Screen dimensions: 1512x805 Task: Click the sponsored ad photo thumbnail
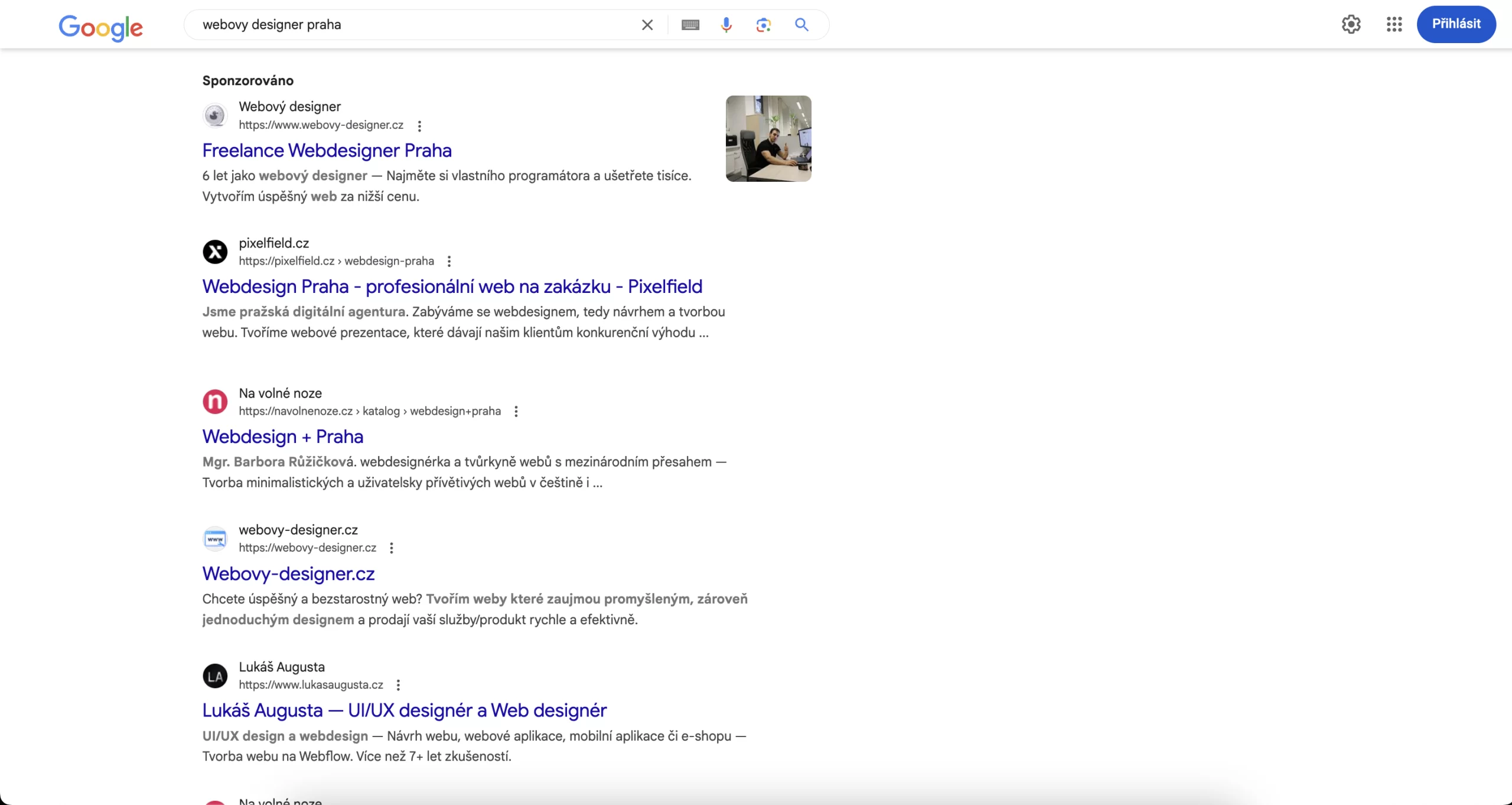pyautogui.click(x=768, y=139)
